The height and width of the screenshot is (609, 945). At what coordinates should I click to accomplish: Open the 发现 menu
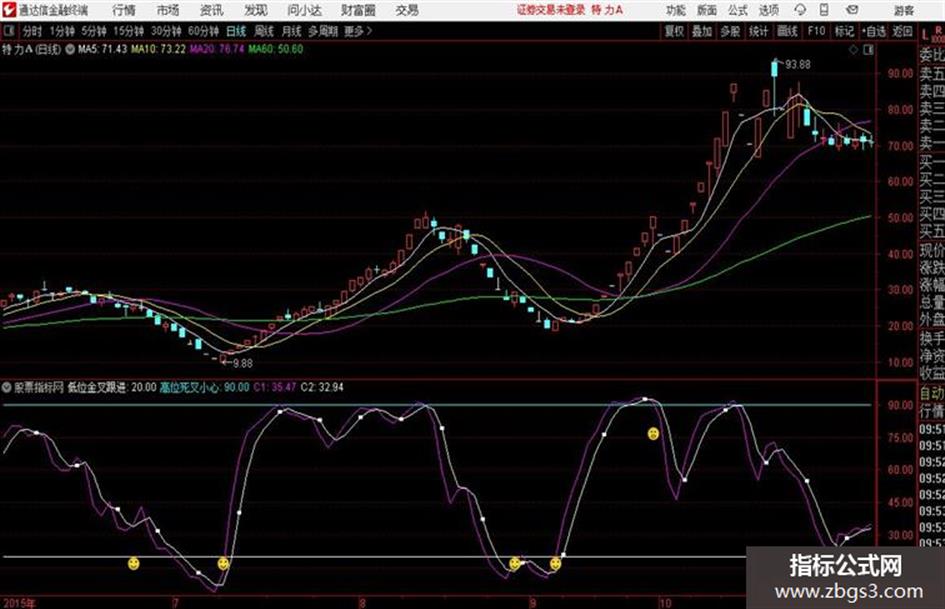(x=256, y=10)
